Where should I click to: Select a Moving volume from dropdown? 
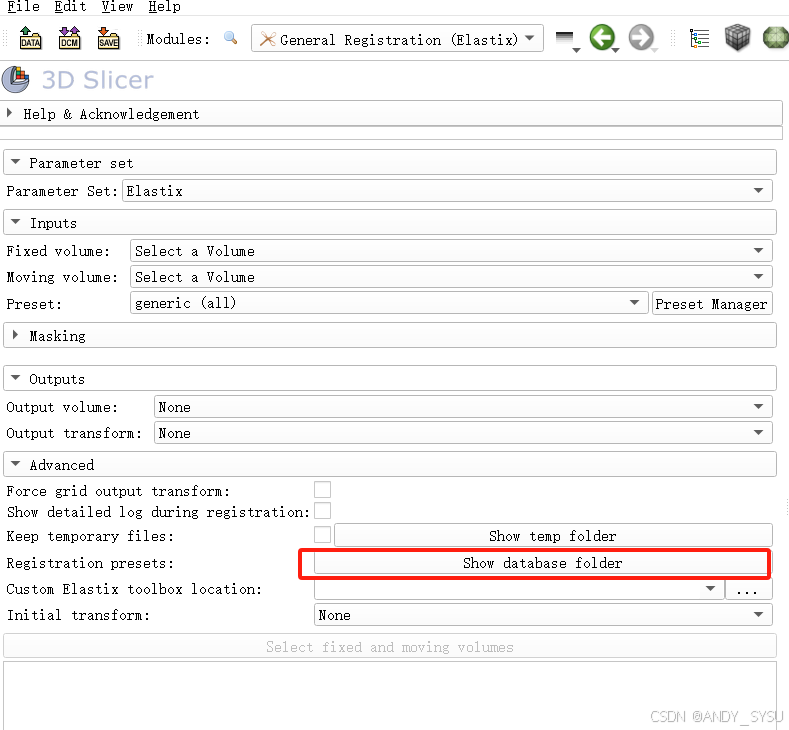tap(451, 277)
